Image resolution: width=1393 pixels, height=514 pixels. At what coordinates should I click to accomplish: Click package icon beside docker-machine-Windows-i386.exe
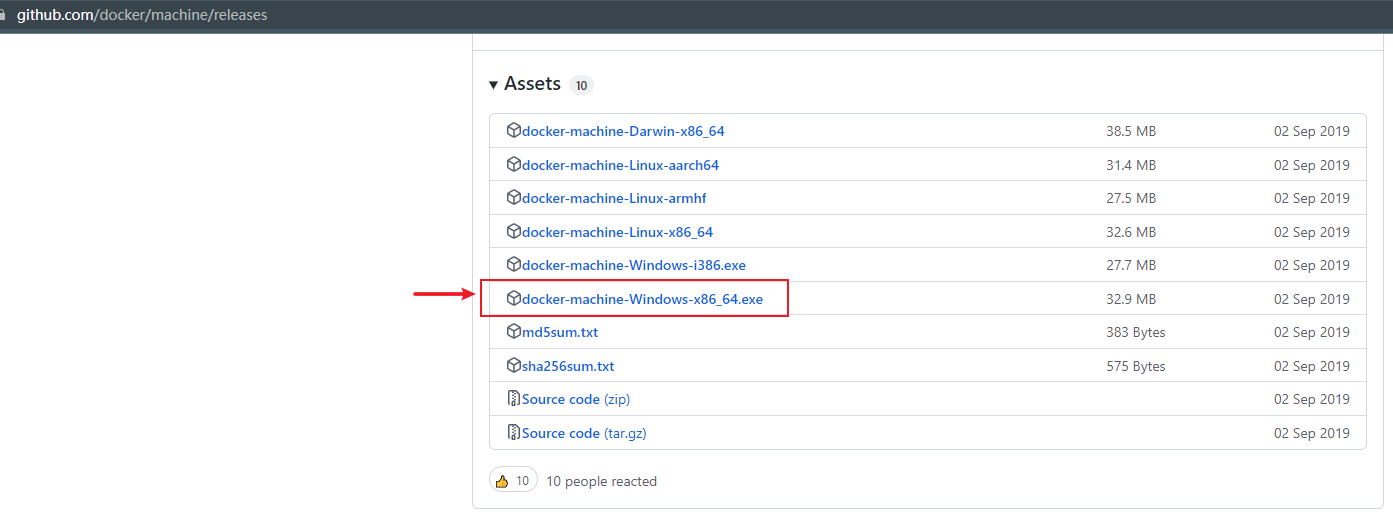(514, 265)
